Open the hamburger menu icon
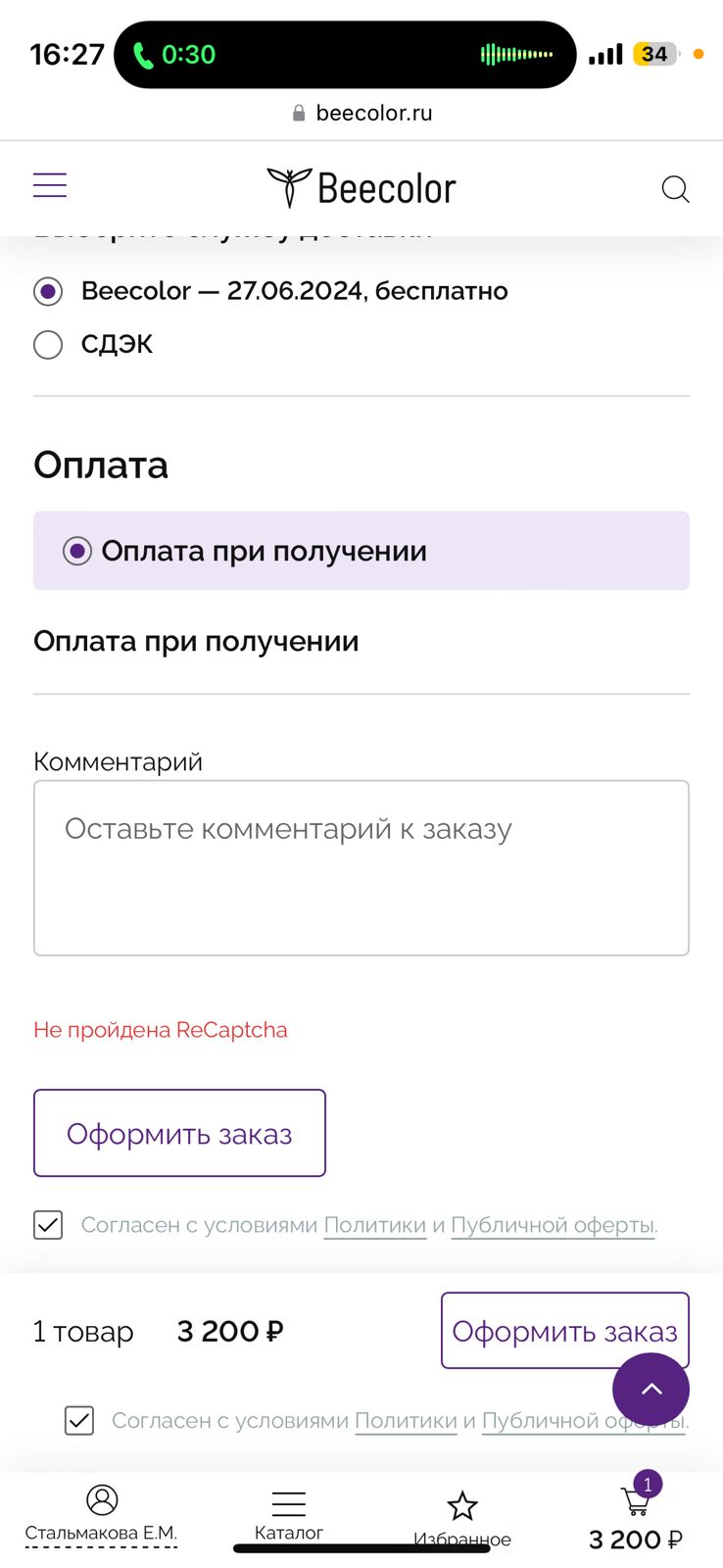Screen dimensions: 723x1568 click(x=50, y=185)
